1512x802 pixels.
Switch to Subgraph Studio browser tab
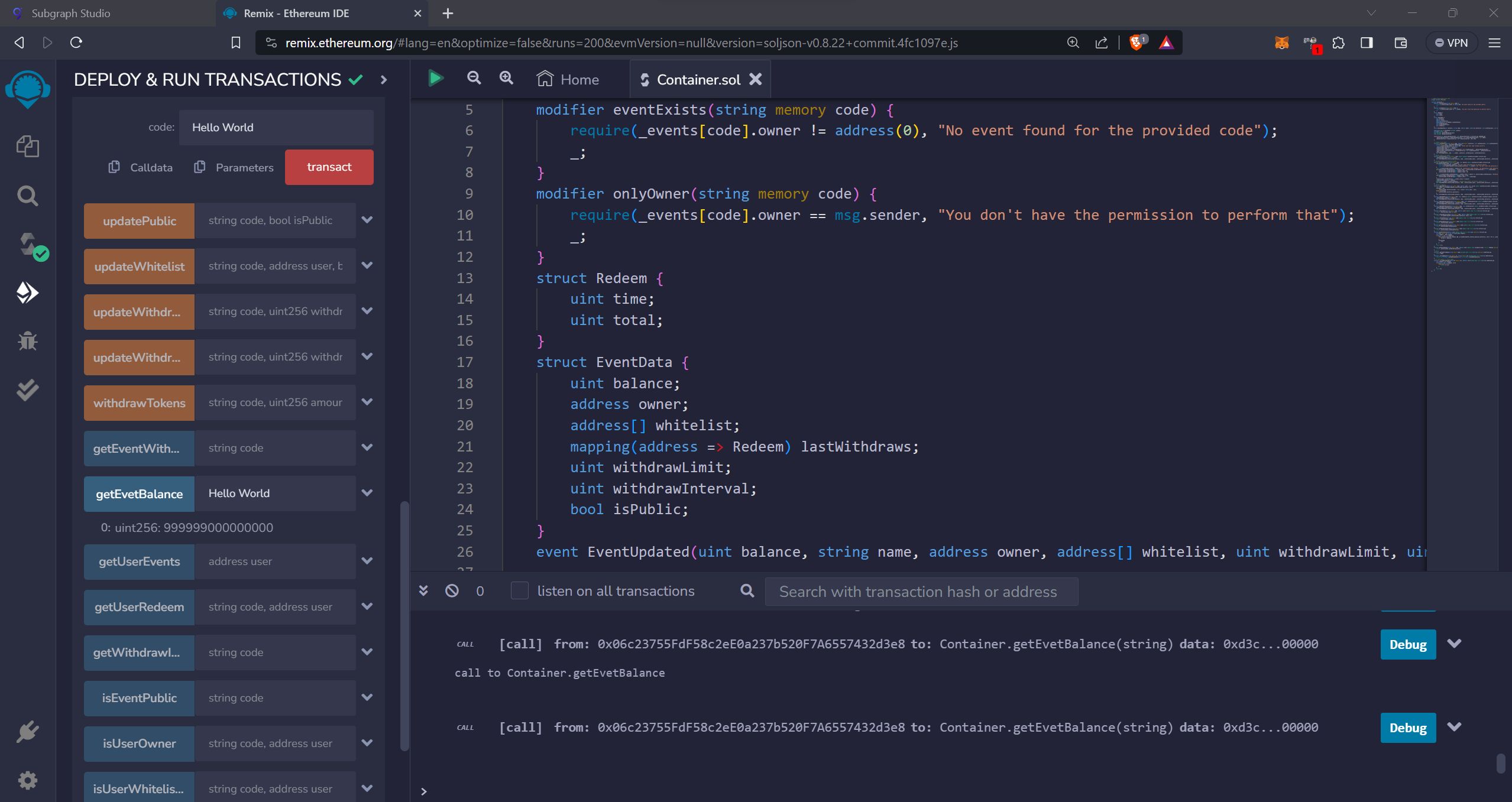(x=108, y=13)
